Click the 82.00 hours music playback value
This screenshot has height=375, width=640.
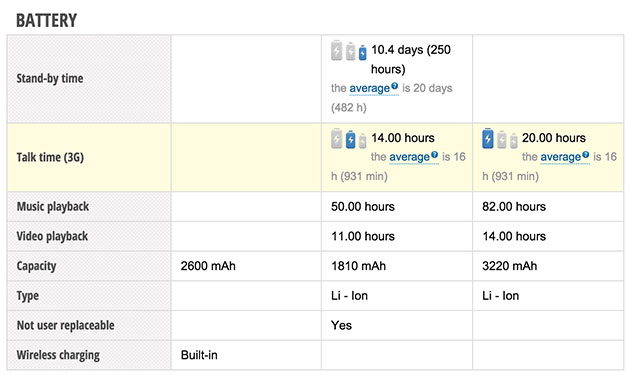(514, 206)
